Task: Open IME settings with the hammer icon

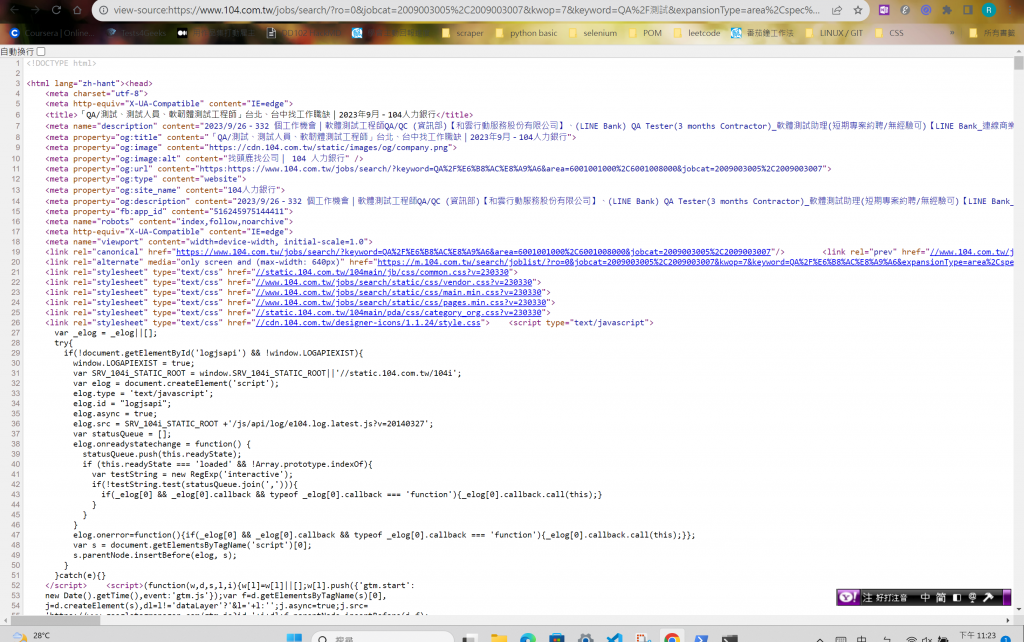Action: click(988, 597)
